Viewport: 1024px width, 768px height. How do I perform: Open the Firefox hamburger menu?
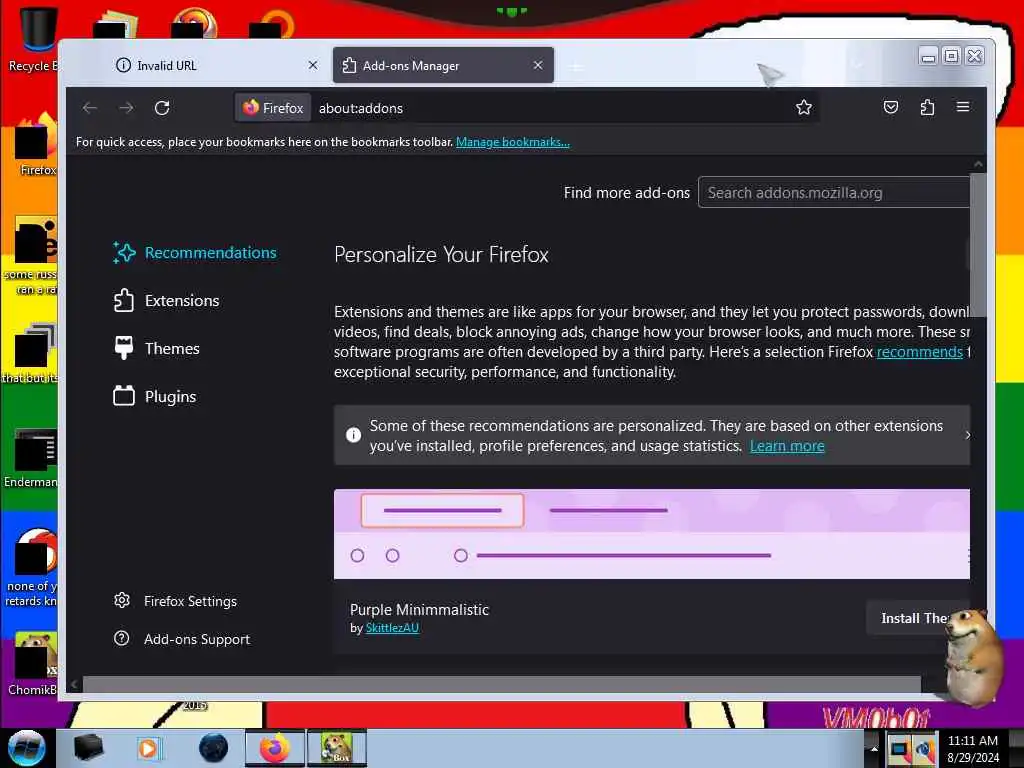[x=963, y=106]
